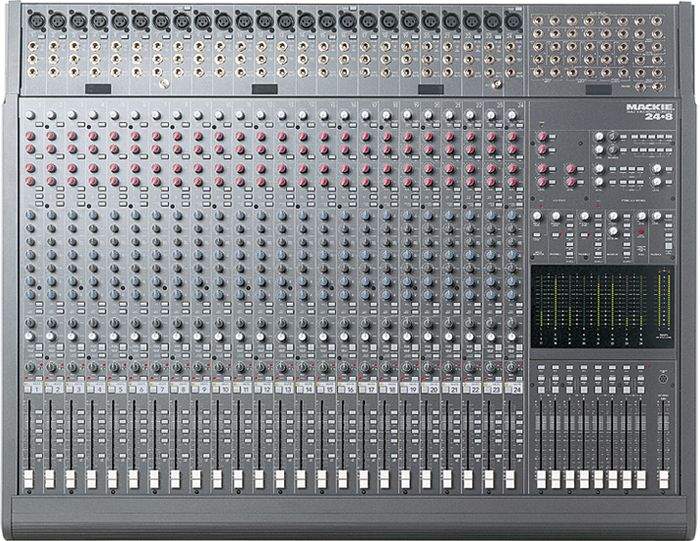
Task: Click the Mackie 24•8 logo
Action: tap(650, 112)
